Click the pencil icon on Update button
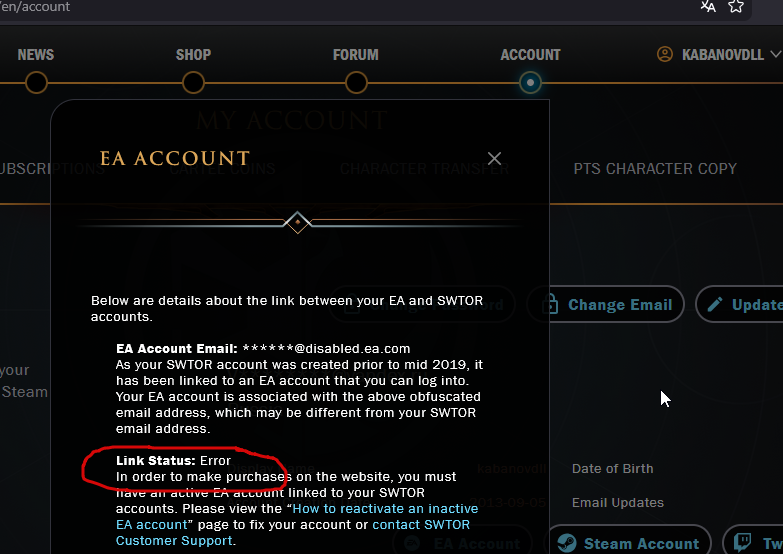 pyautogui.click(x=715, y=304)
